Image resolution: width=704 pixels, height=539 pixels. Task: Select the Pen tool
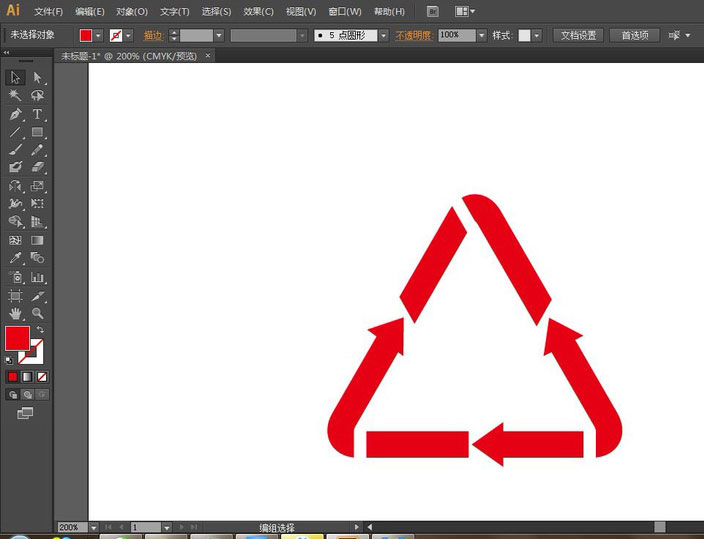[15, 114]
